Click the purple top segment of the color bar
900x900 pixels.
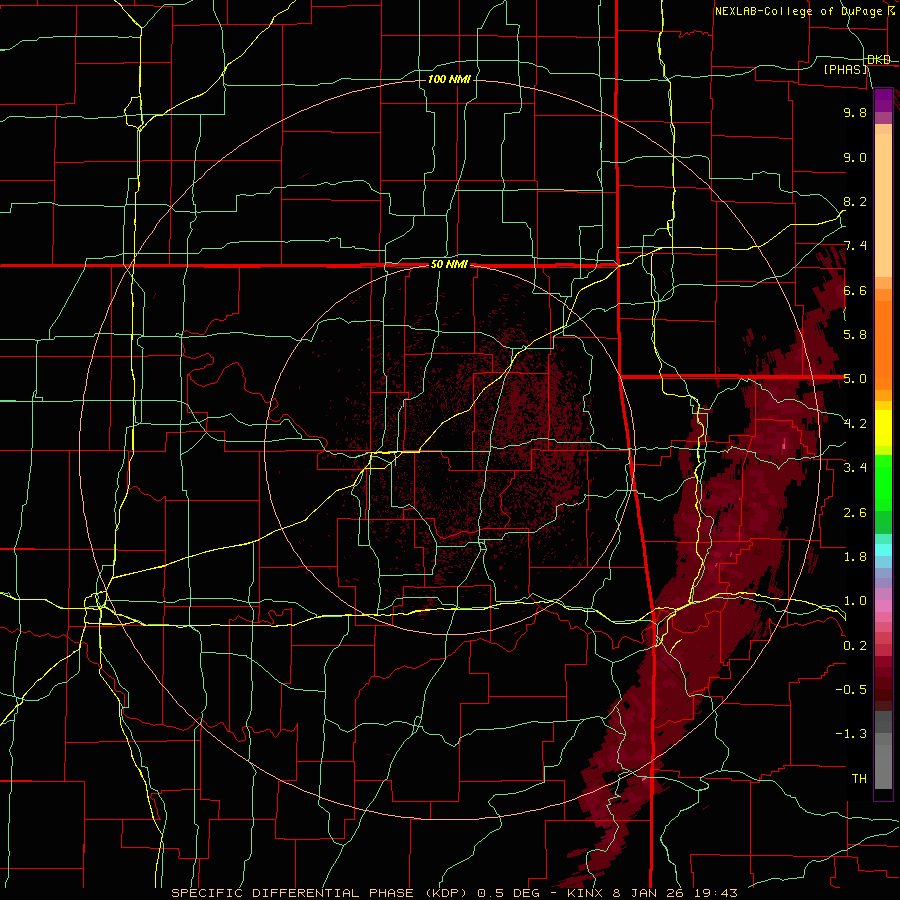883,100
